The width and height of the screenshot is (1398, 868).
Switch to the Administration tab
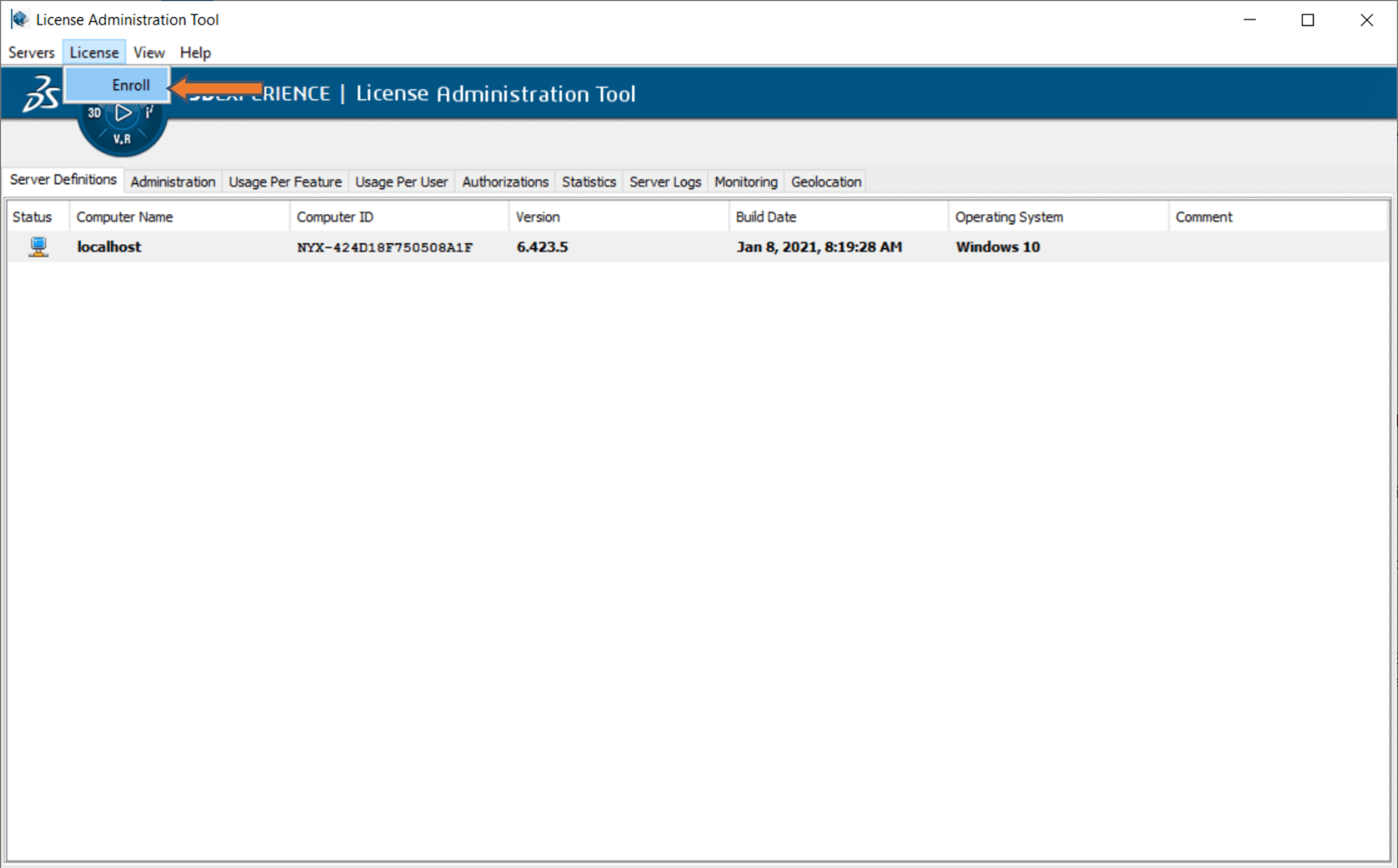pos(173,182)
